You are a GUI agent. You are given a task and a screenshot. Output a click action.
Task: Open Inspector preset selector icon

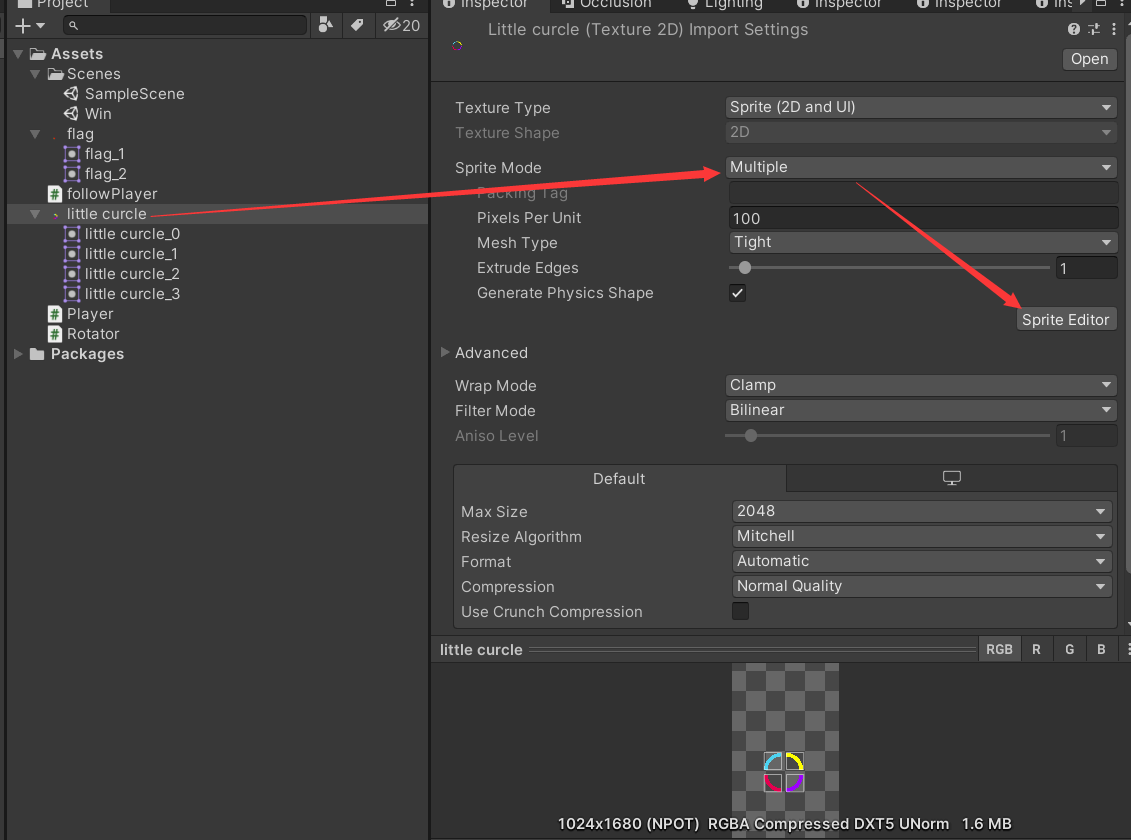point(1094,29)
